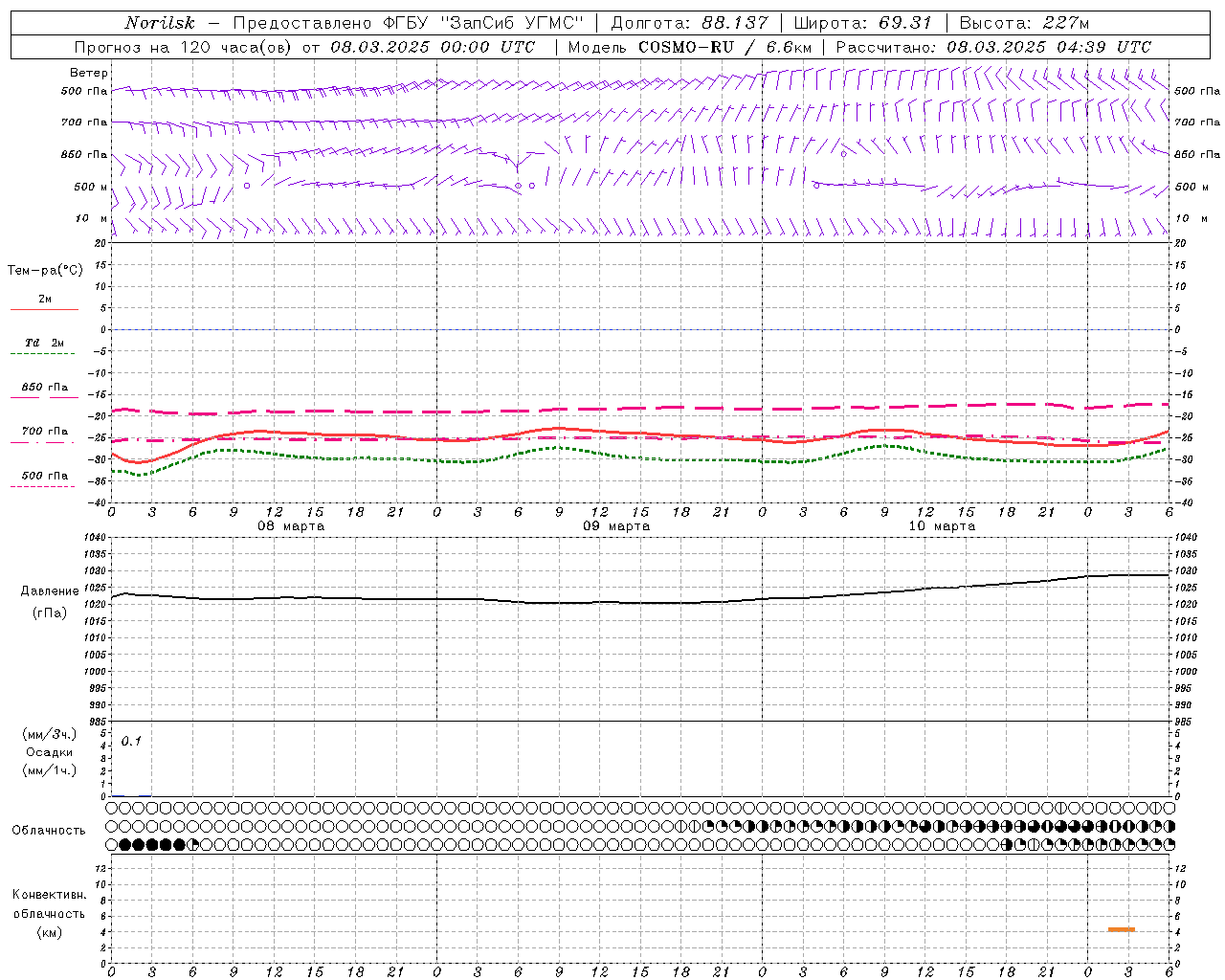This screenshot has height=980, width=1225.
Task: Click the Ветер panel label
Action: (x=89, y=73)
